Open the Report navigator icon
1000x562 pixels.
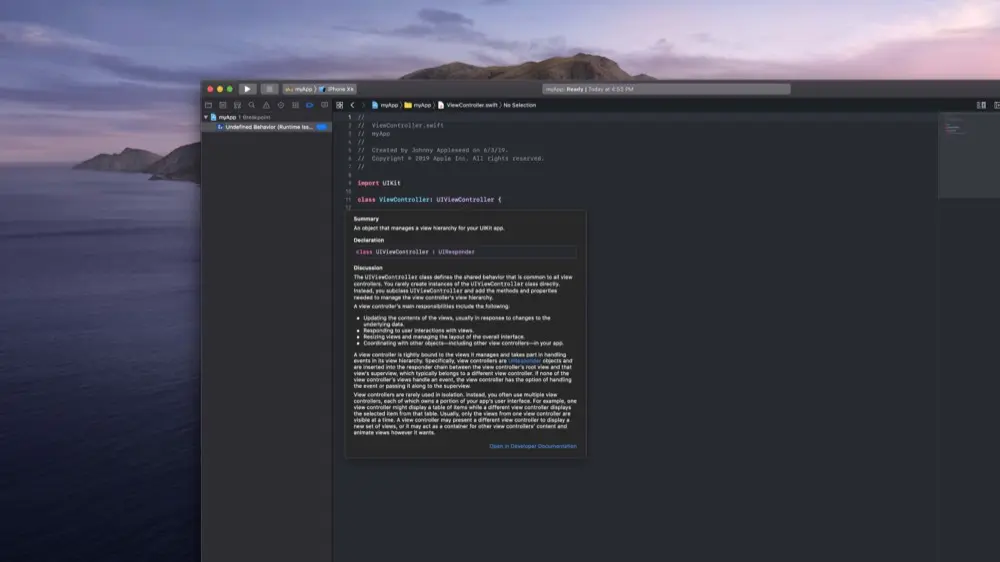click(325, 105)
